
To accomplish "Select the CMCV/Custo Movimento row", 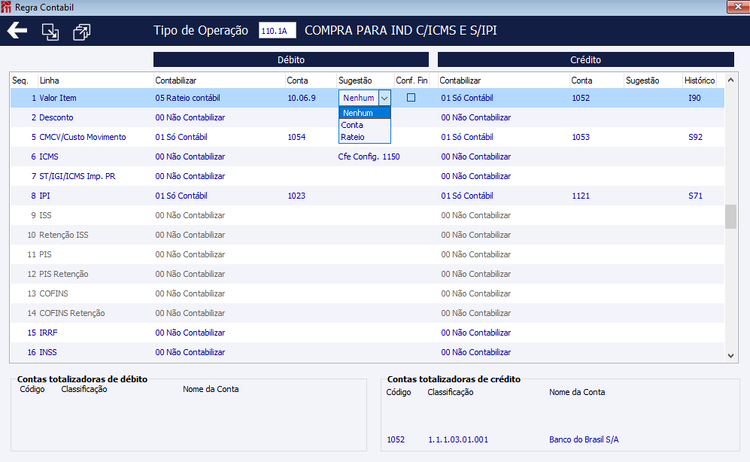I will tap(367, 137).
